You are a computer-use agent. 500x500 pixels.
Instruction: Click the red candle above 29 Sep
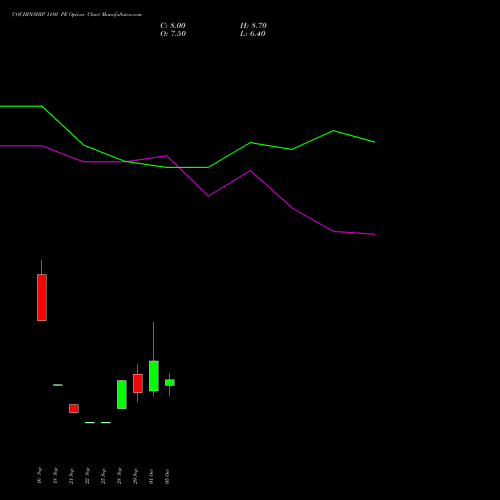point(138,383)
